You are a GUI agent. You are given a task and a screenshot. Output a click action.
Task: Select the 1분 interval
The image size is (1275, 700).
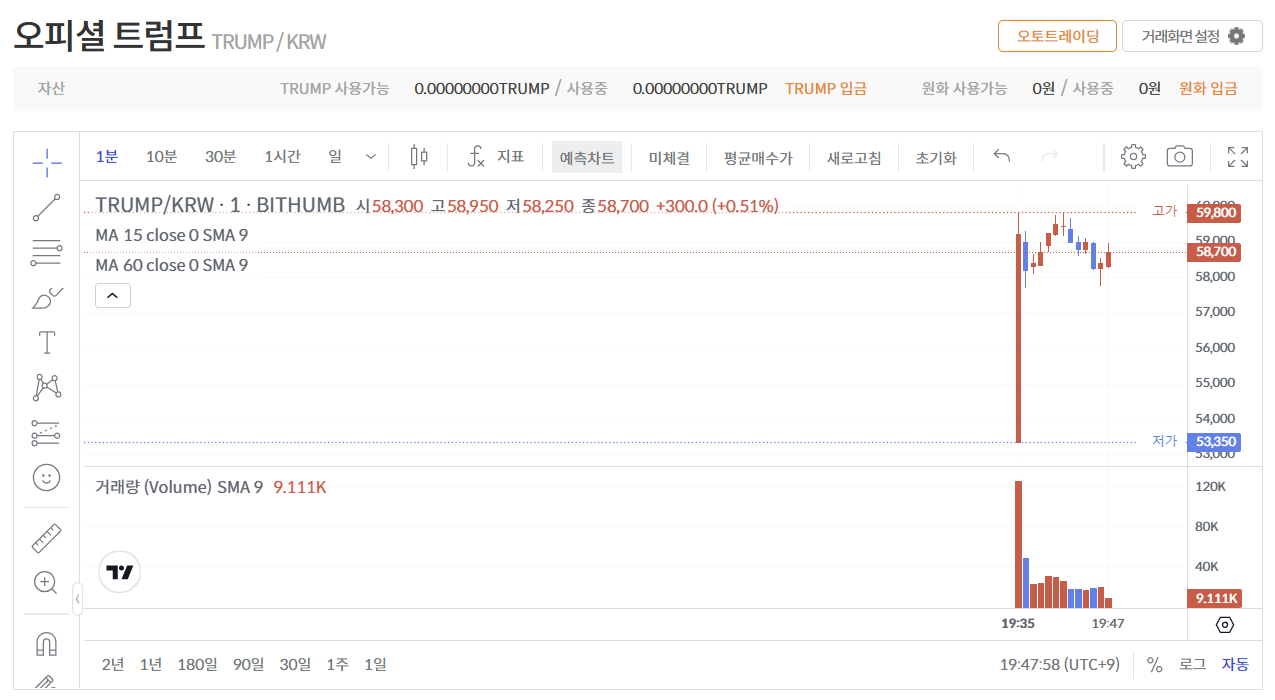(107, 157)
